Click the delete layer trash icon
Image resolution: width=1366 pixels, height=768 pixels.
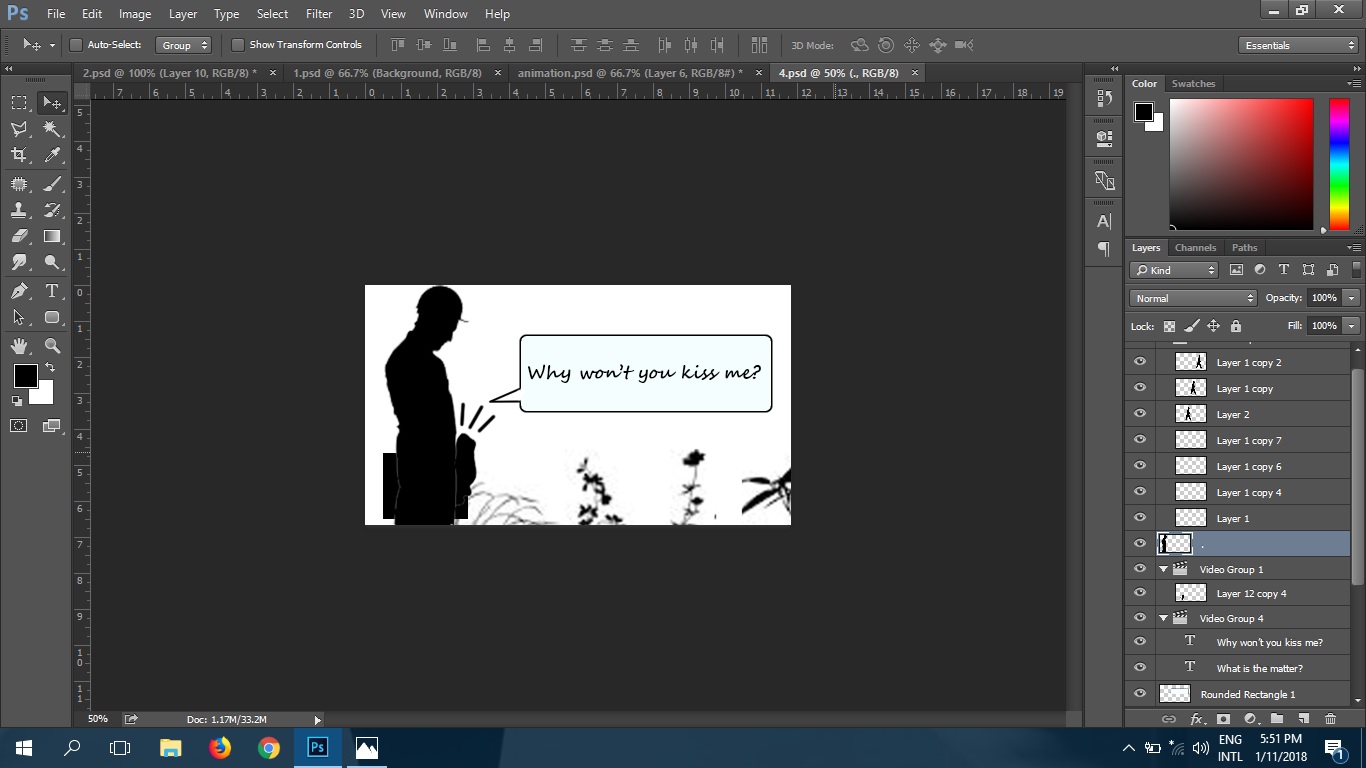coord(1330,719)
